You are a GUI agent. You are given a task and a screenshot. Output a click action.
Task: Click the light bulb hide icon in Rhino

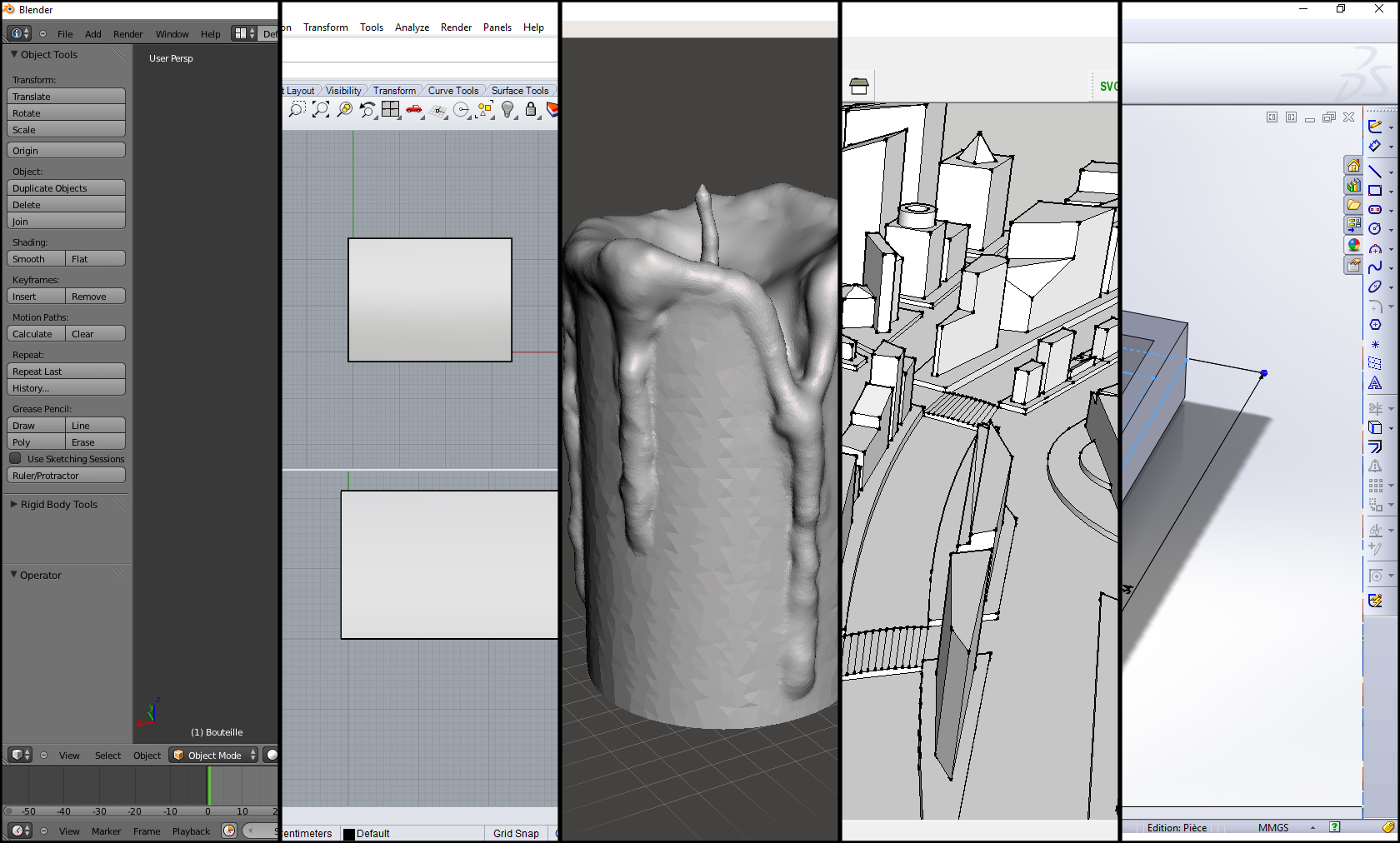tap(507, 109)
